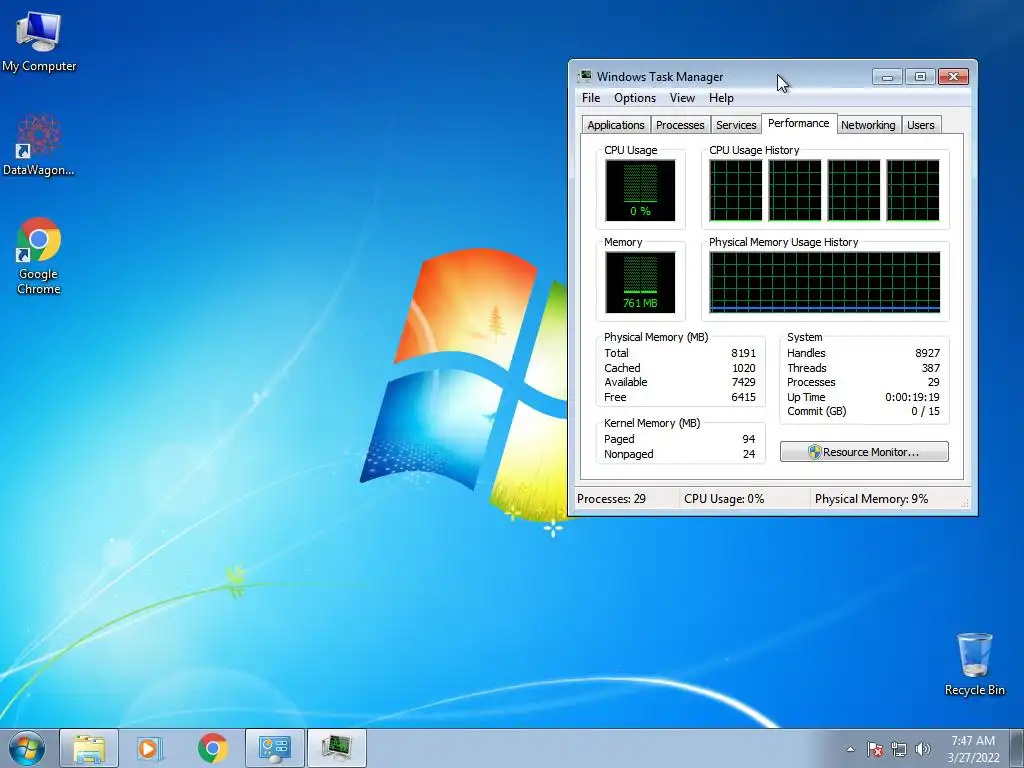The image size is (1024, 768).
Task: Open the Options menu in Task Manager
Action: (x=635, y=98)
